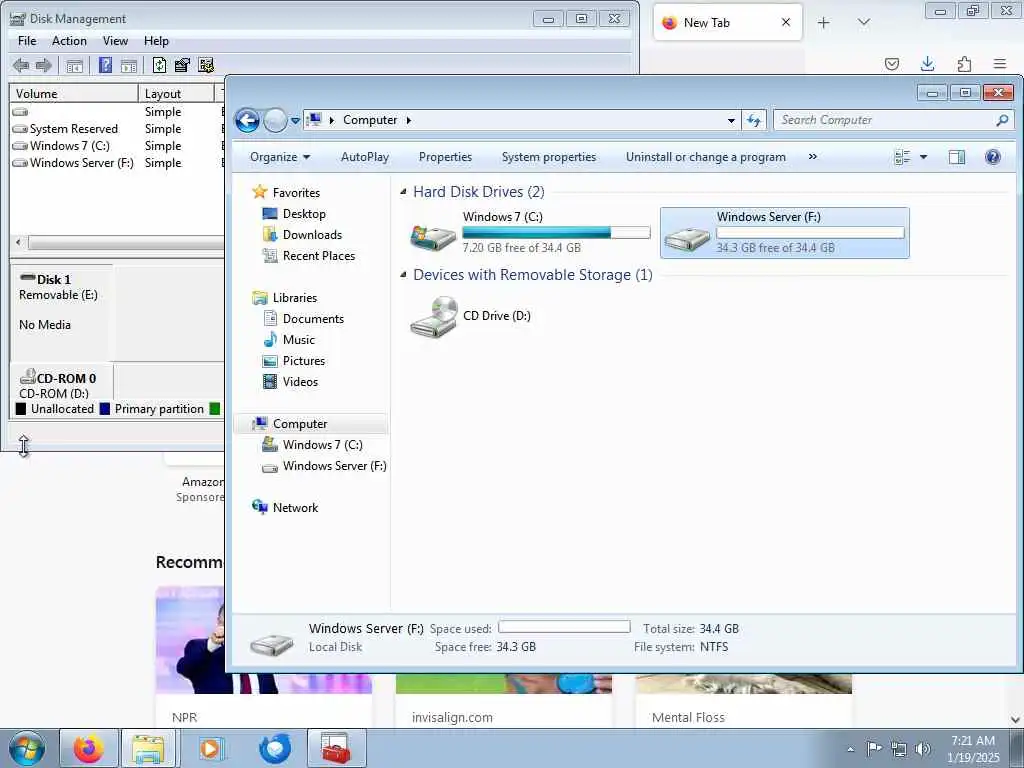Viewport: 1024px width, 768px height.
Task: Open the address bar history dropdown
Action: (731, 120)
